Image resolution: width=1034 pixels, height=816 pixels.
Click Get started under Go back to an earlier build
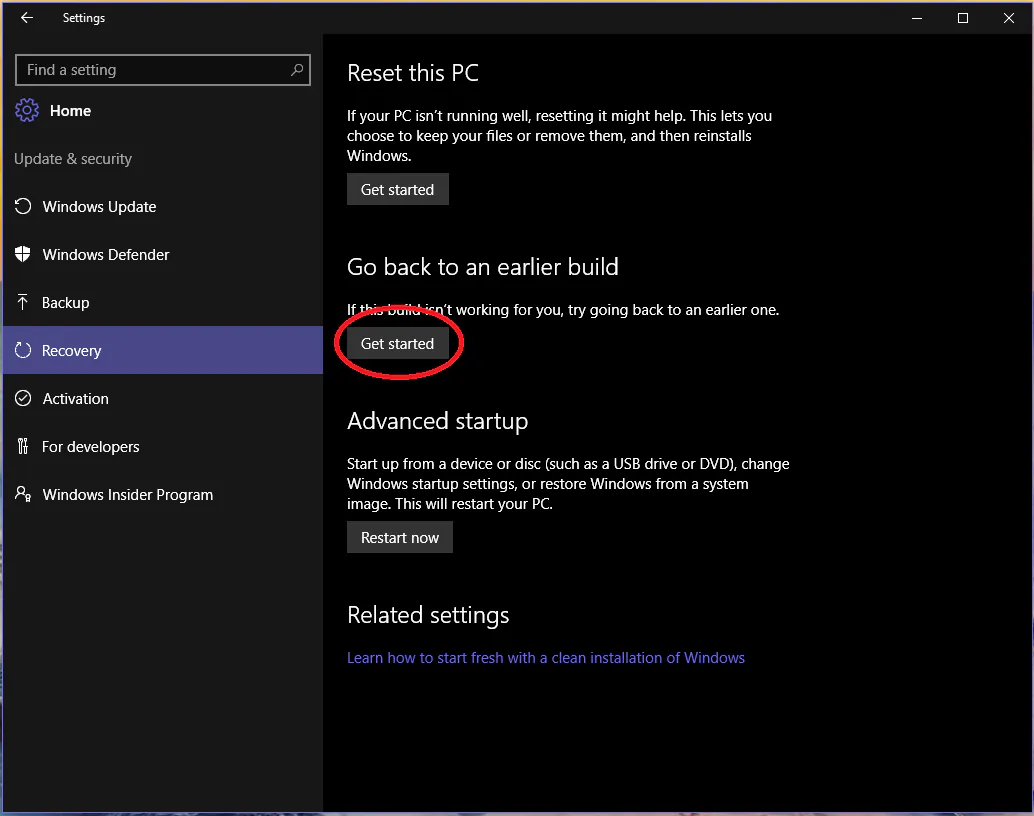pos(398,344)
